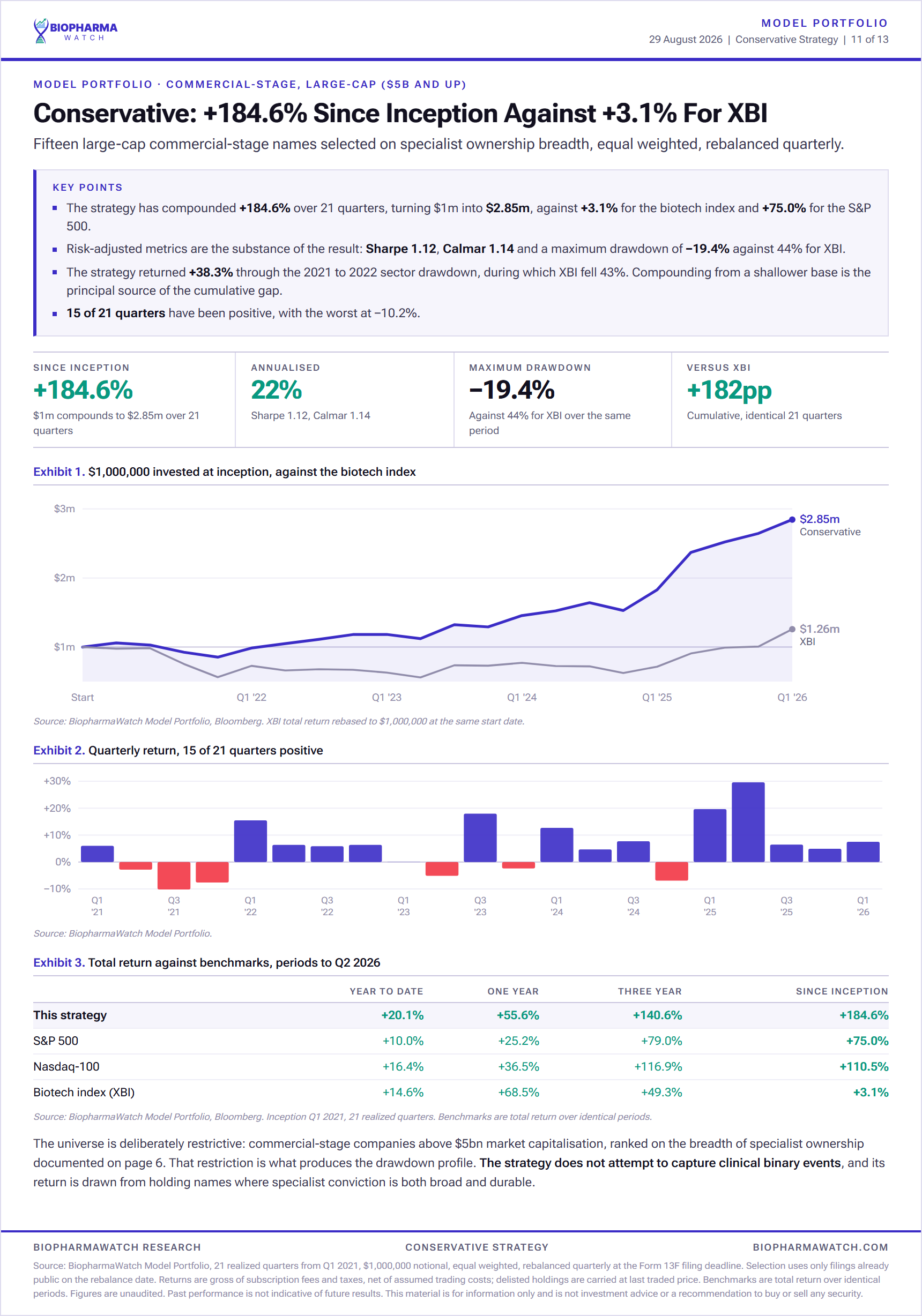Click the tallest bar near +30% in Exhibit 2
Viewport: 922px width, 1316px height.
[x=748, y=822]
